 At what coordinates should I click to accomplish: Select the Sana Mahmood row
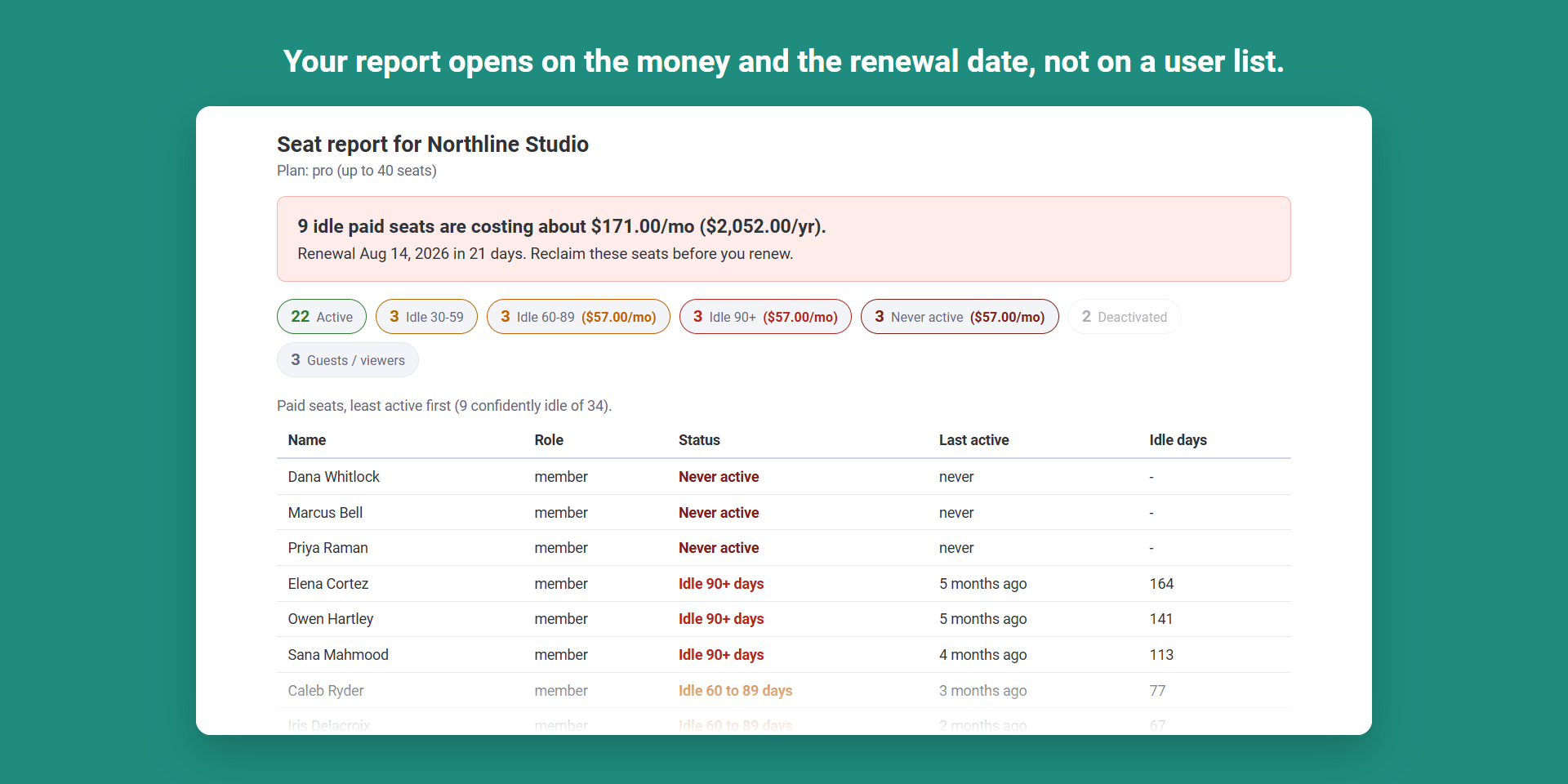784,655
